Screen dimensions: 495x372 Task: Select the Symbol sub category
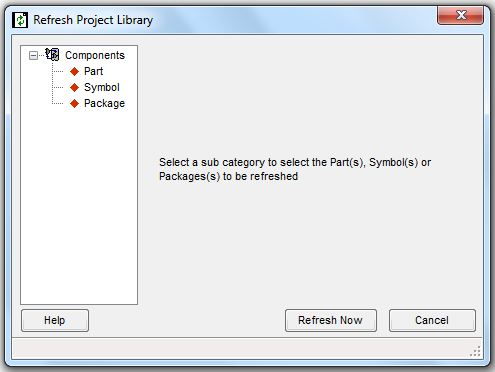(x=102, y=87)
